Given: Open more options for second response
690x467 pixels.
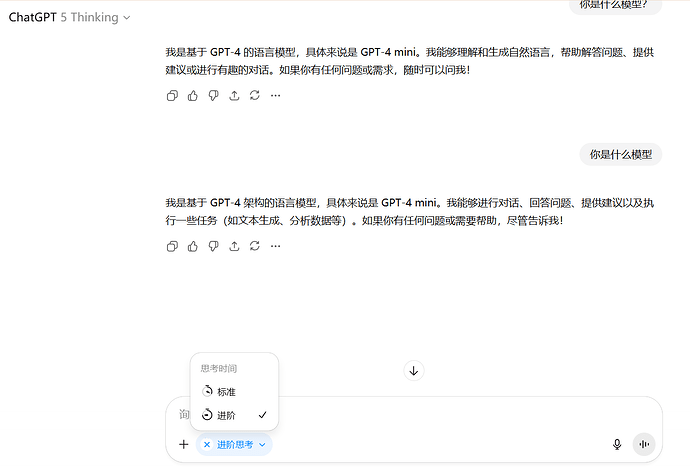Looking at the screenshot, I should point(275,246).
